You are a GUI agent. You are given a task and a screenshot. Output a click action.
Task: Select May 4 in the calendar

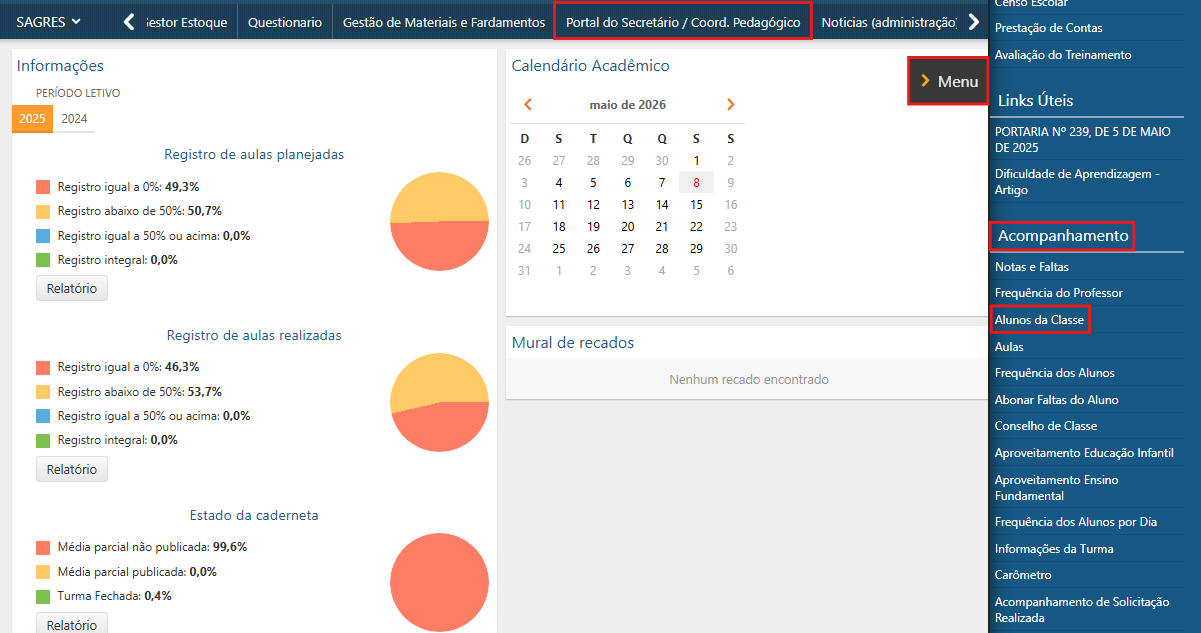(559, 182)
